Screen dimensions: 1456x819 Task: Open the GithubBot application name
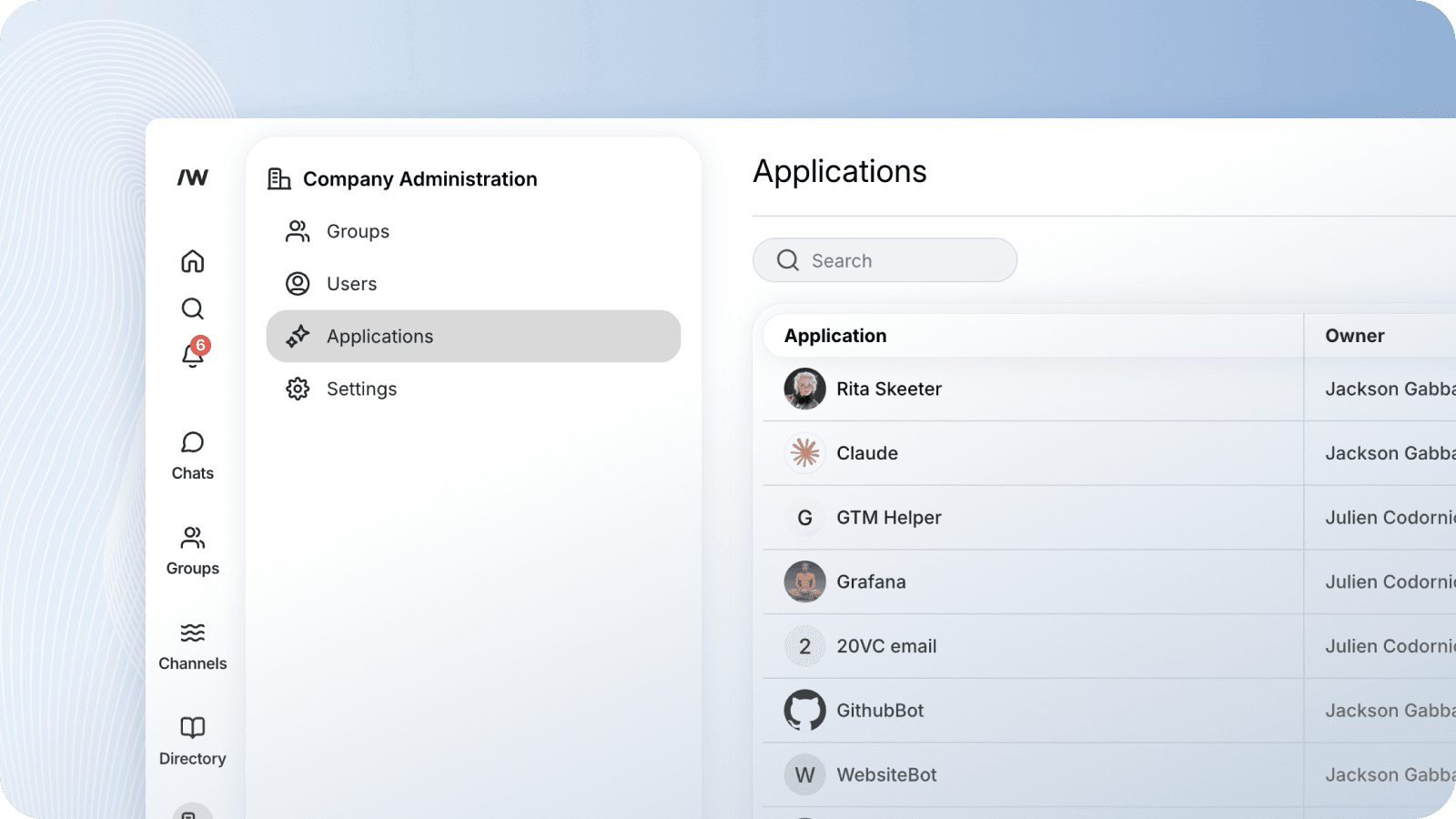click(880, 711)
